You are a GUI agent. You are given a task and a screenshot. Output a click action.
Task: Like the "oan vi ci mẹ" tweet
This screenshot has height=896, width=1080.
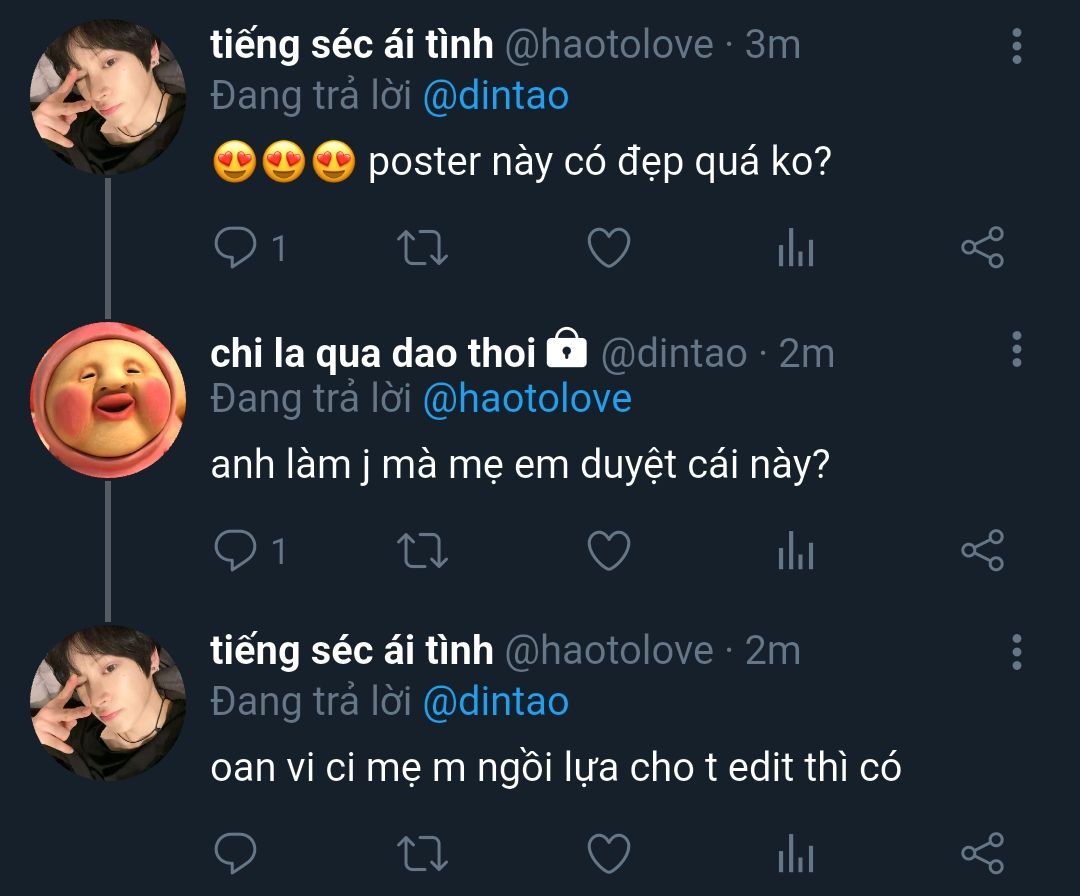[608, 854]
